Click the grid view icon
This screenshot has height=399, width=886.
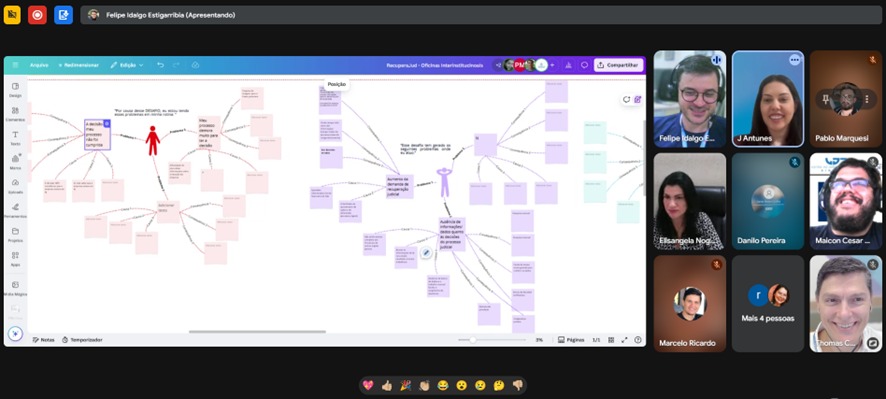tap(611, 340)
